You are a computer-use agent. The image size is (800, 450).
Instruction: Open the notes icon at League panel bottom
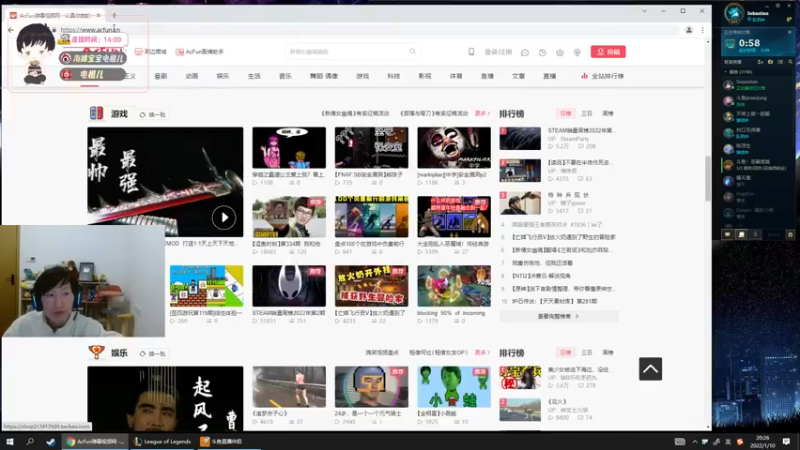tap(741, 234)
